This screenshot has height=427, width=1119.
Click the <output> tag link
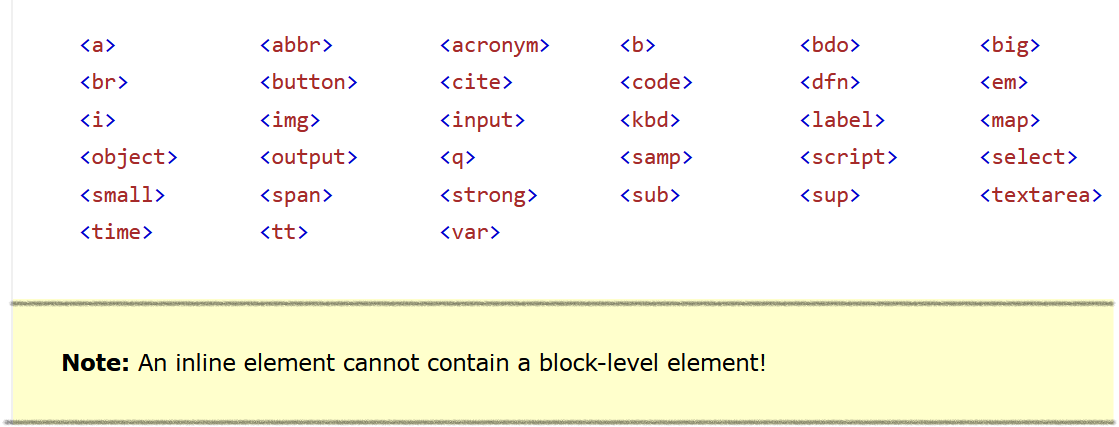tap(308, 158)
